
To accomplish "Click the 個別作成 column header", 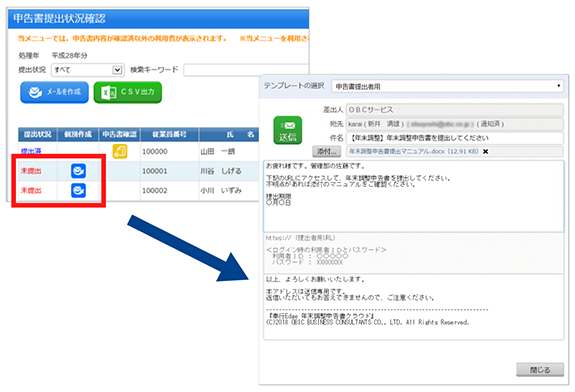I will (x=78, y=134).
